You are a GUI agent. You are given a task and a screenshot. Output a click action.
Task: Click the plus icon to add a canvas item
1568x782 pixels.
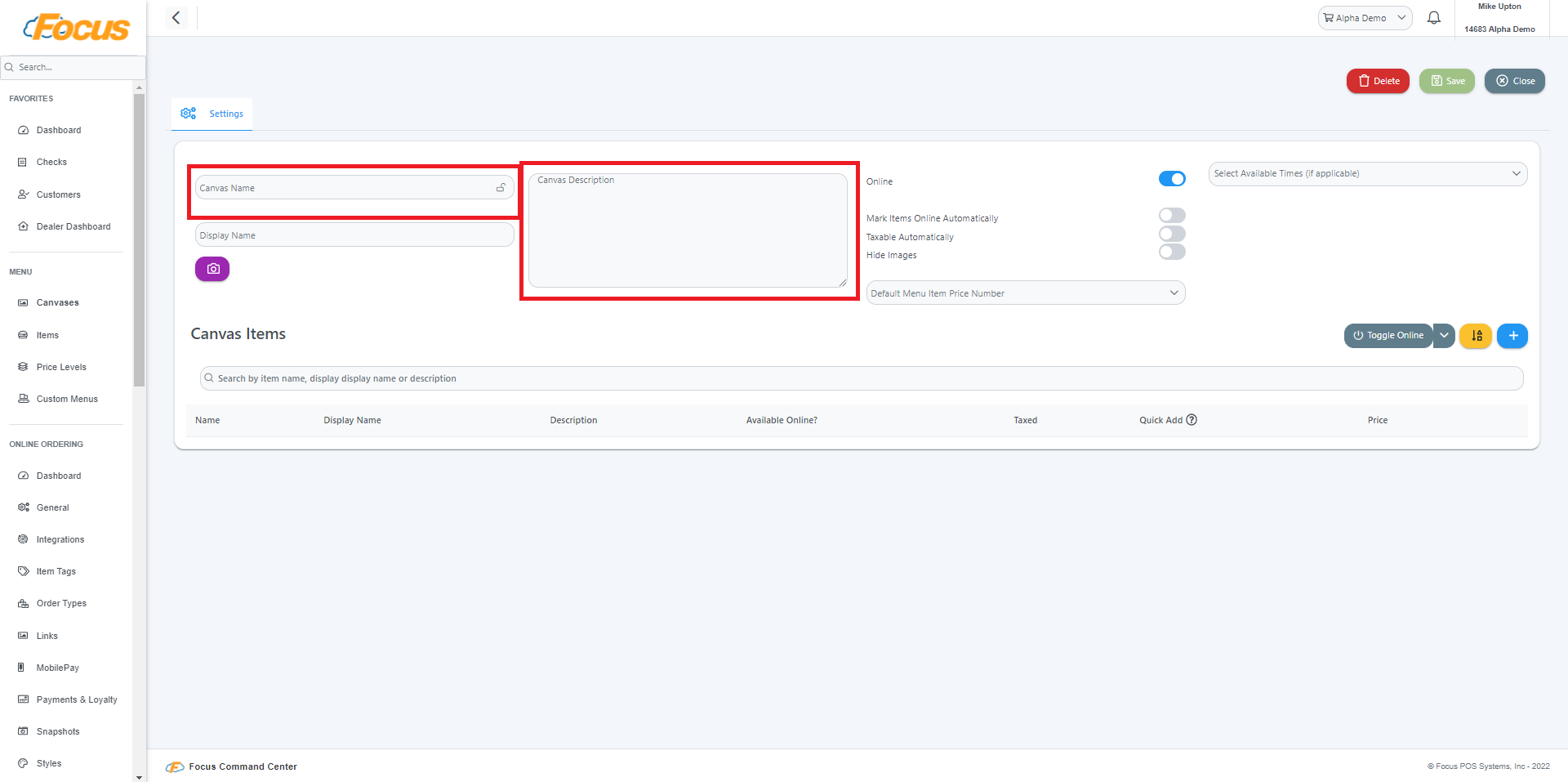tap(1512, 336)
